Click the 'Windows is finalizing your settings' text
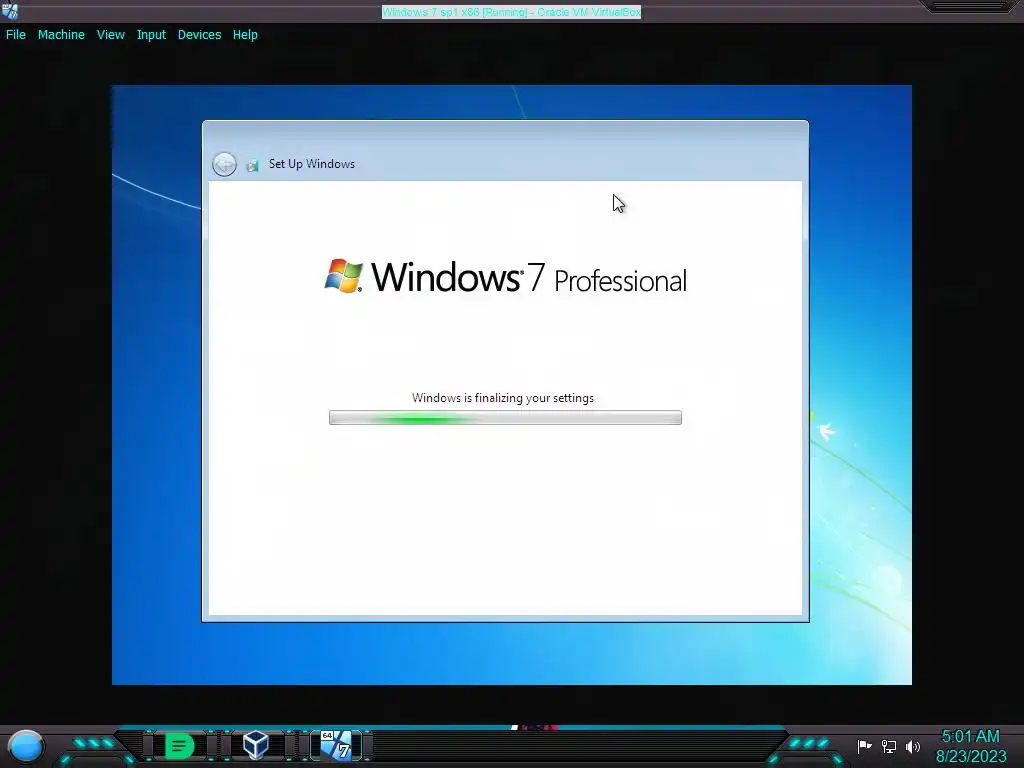This screenshot has width=1024, height=768. point(503,398)
